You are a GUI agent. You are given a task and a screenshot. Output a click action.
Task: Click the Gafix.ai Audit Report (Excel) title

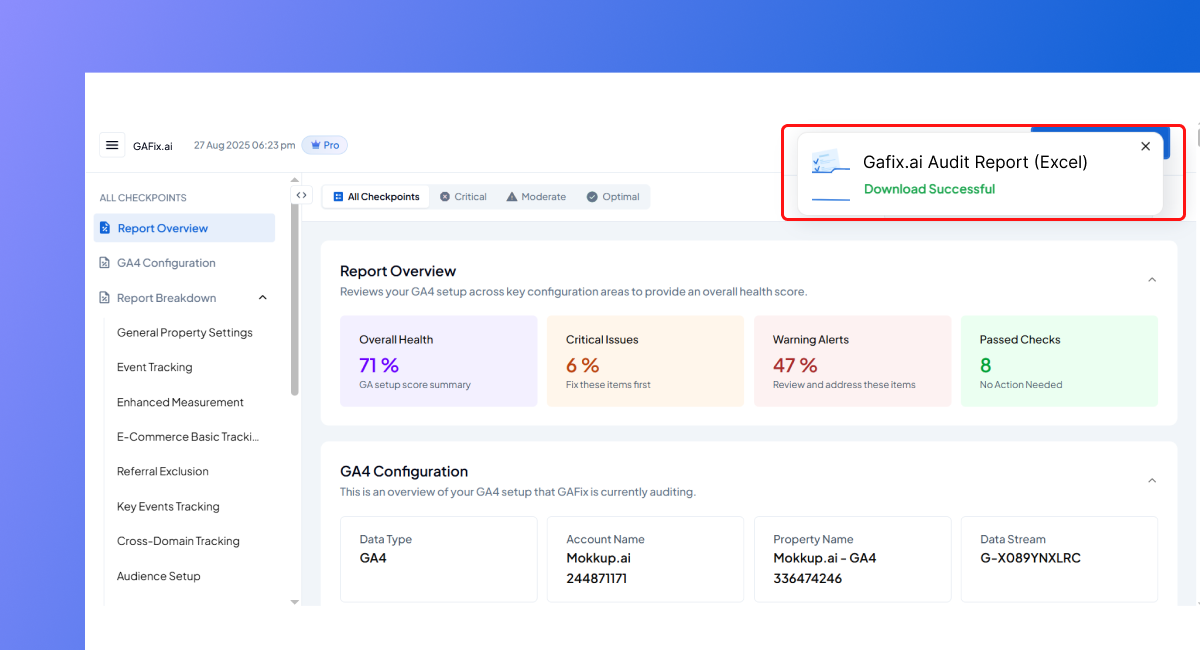[x=975, y=162]
